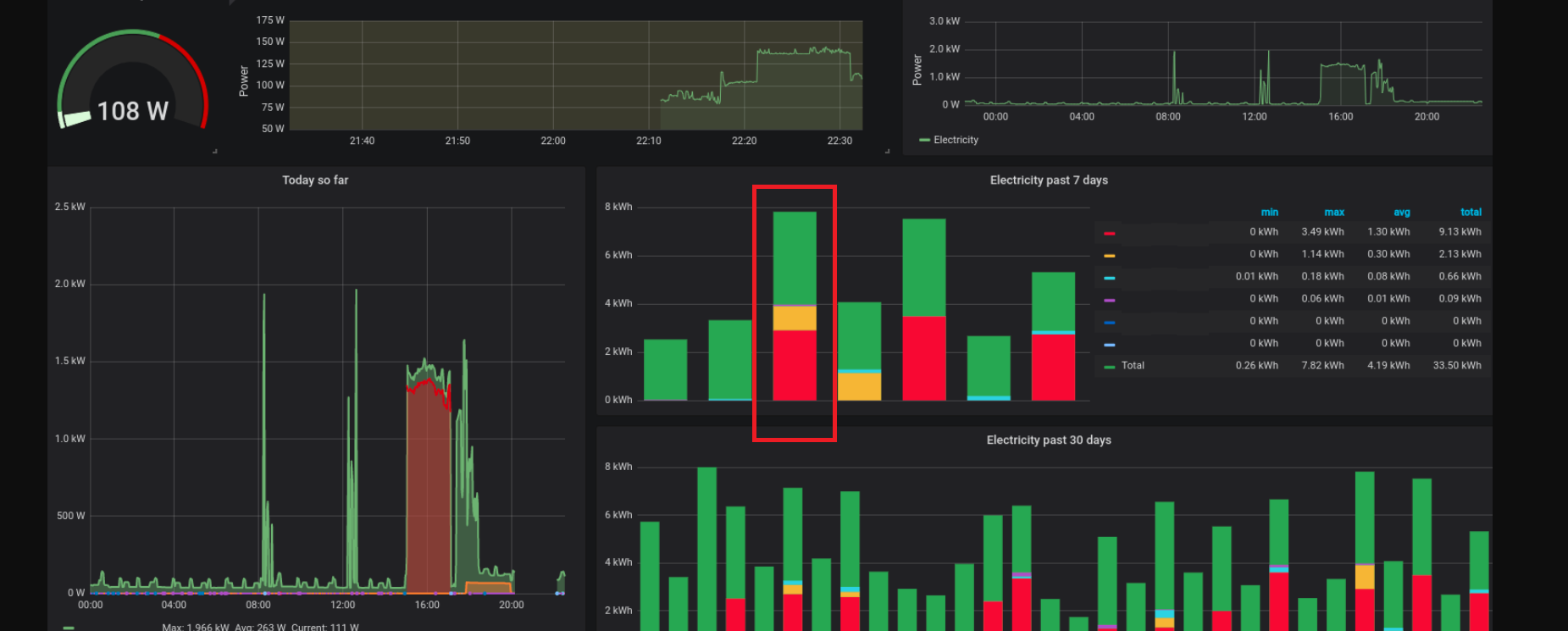Click the 22:10 tick on recent power graph
Viewport: 1568px width, 631px height.
coord(649,141)
